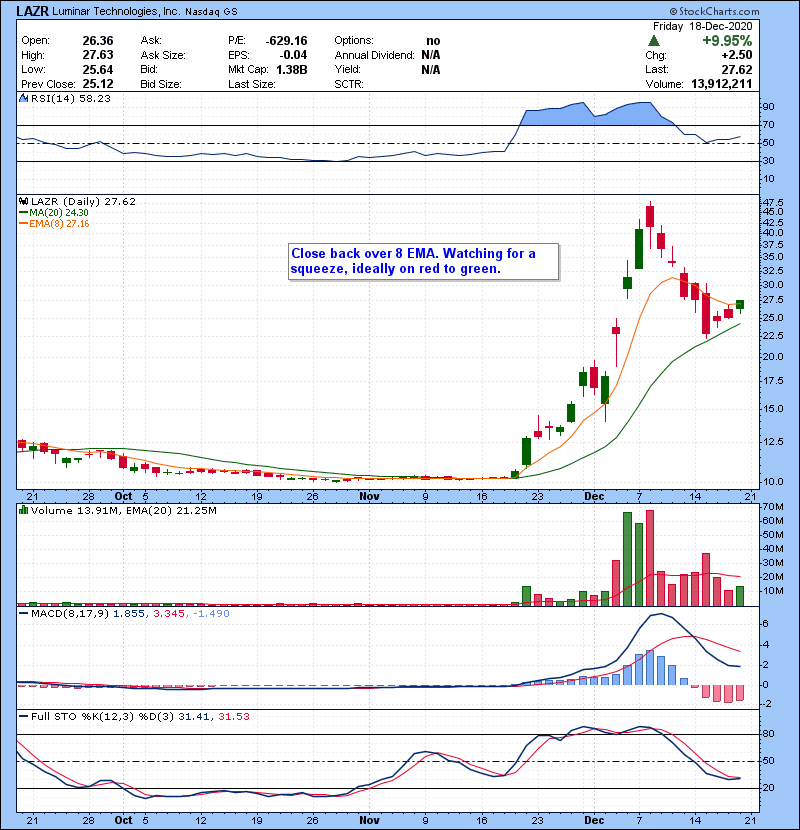Click the Dec label on the price chart date axis

click(594, 497)
